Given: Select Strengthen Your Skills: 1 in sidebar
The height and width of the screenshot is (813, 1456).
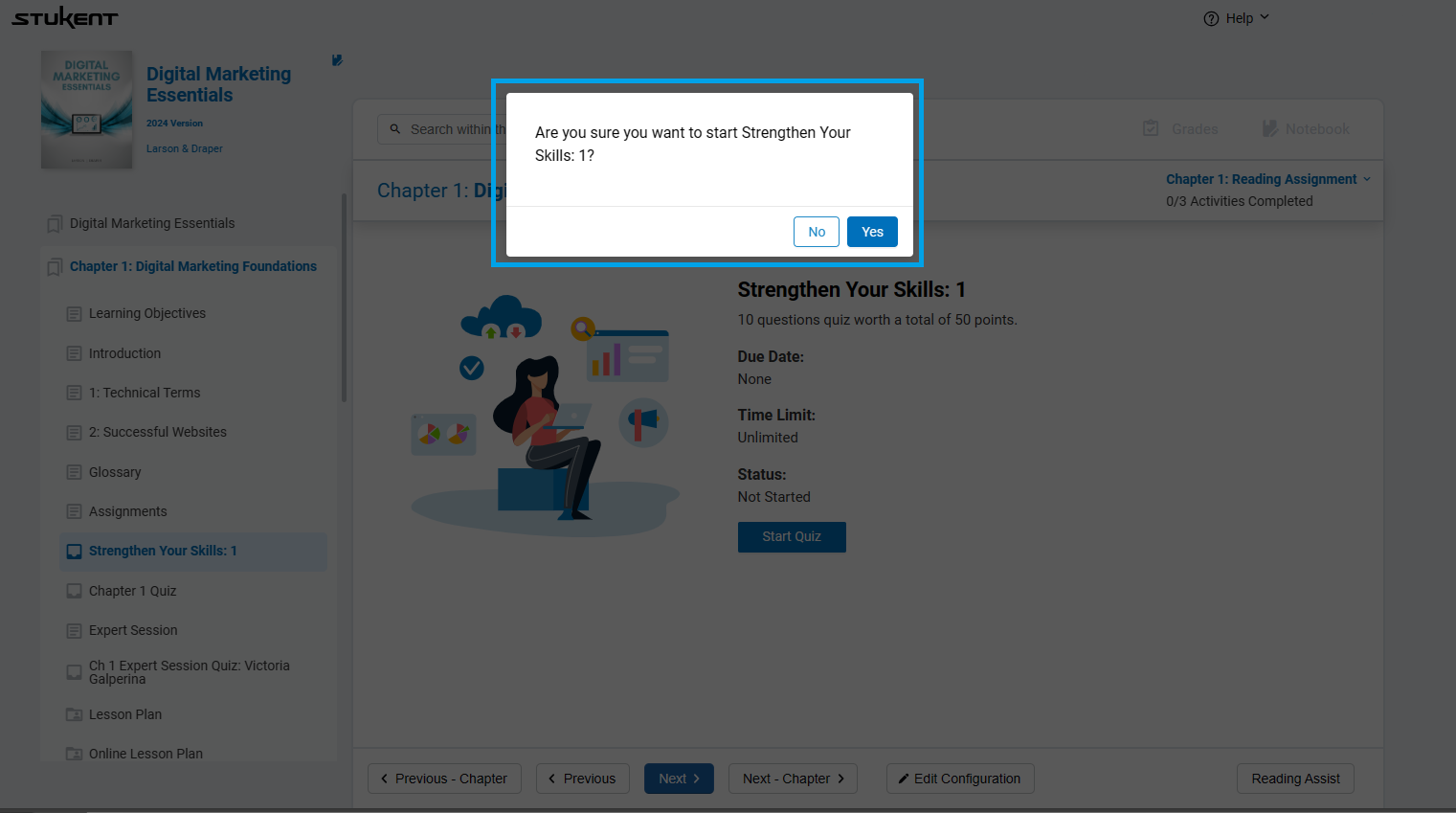Looking at the screenshot, I should 193,552.
